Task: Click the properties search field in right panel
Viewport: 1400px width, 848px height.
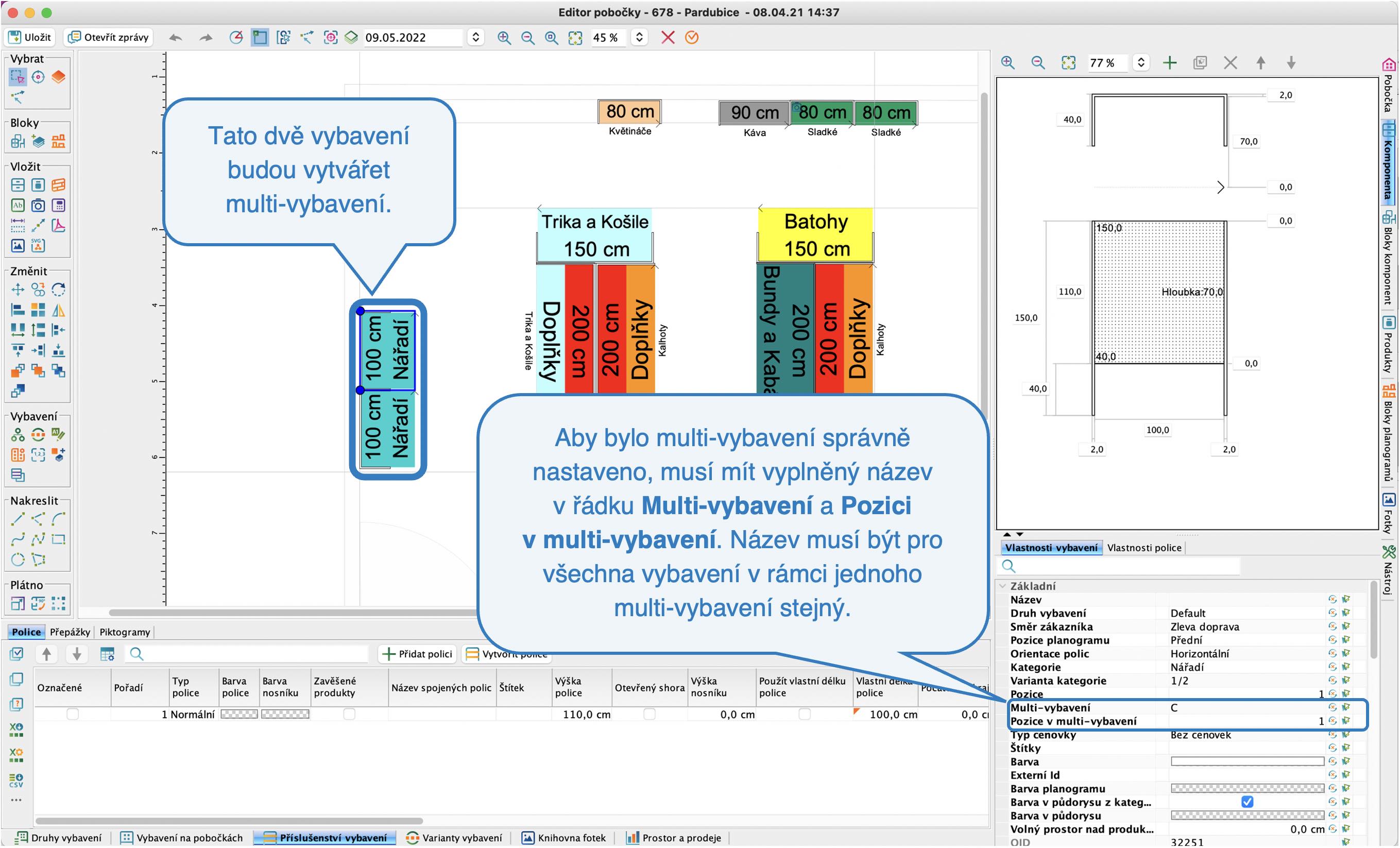Action: pos(1119,566)
